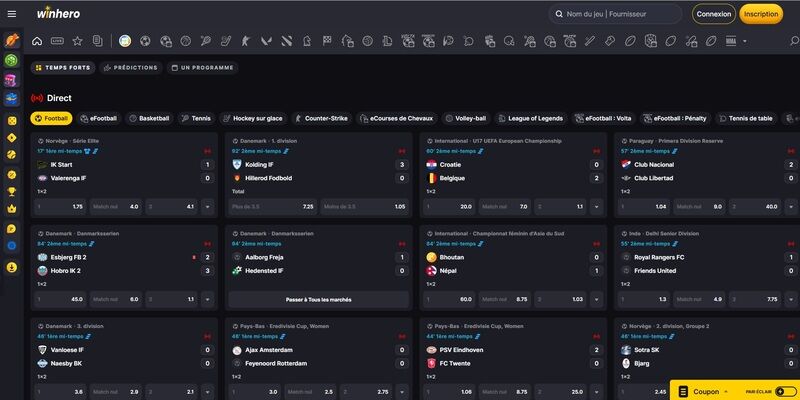Viewport: 800px width, 400px height.
Task: Select eCourses de Chevaux filter
Action: (x=396, y=118)
